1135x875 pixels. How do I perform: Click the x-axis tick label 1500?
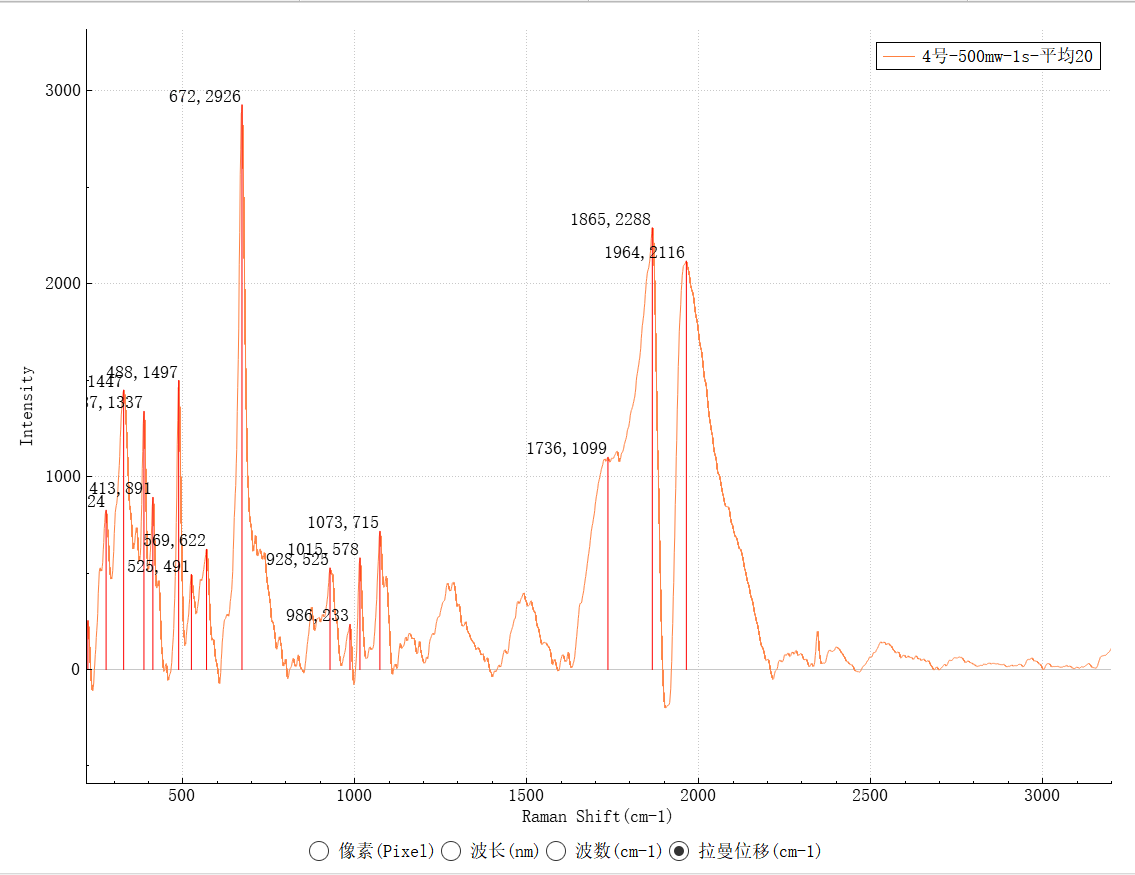(526, 795)
